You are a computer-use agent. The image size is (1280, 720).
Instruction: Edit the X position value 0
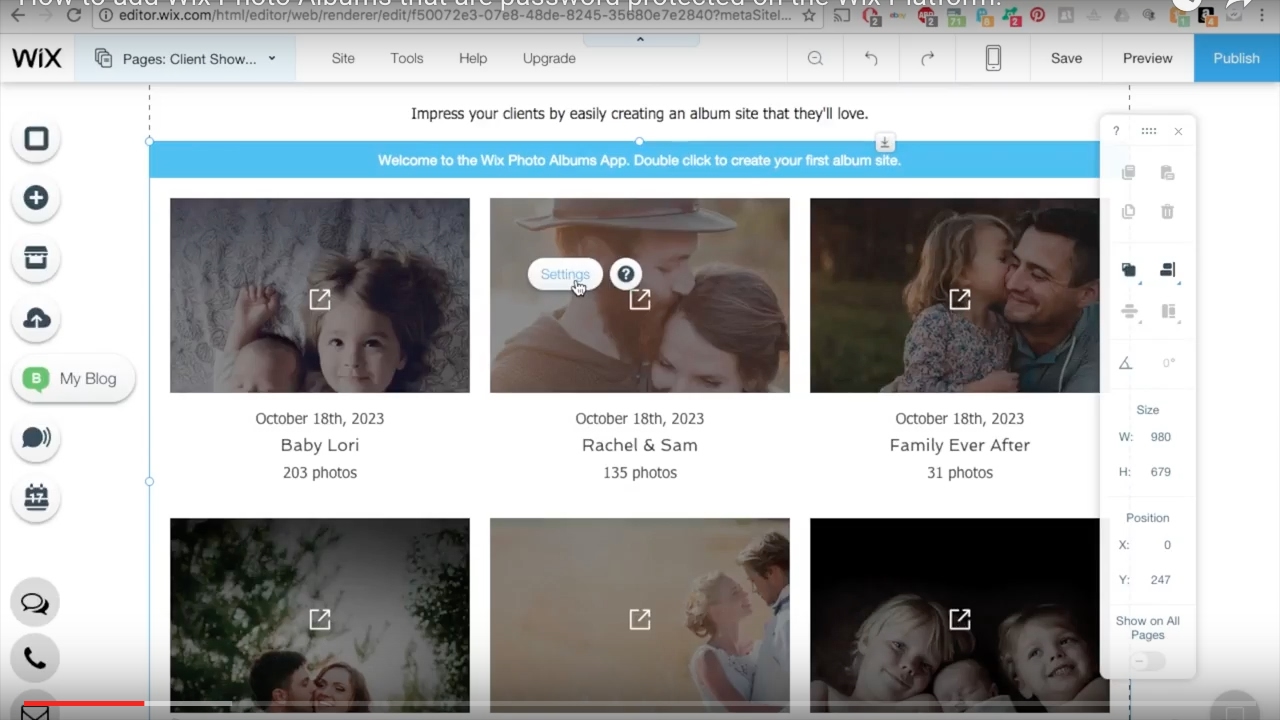tap(1166, 545)
